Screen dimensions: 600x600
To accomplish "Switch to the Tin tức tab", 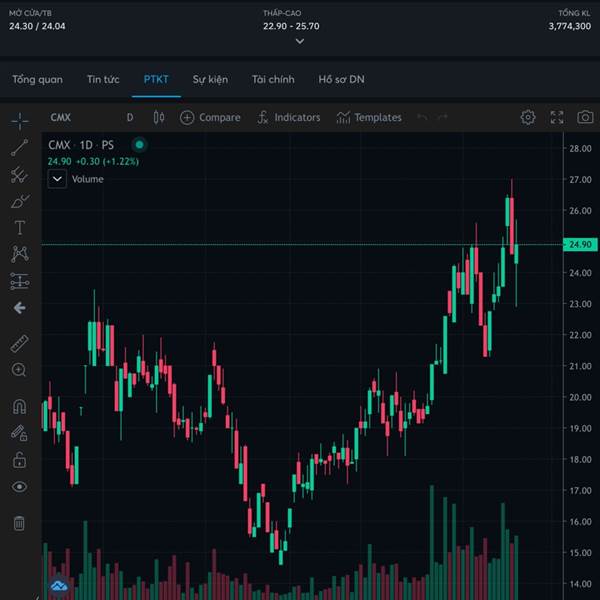I will pos(103,80).
